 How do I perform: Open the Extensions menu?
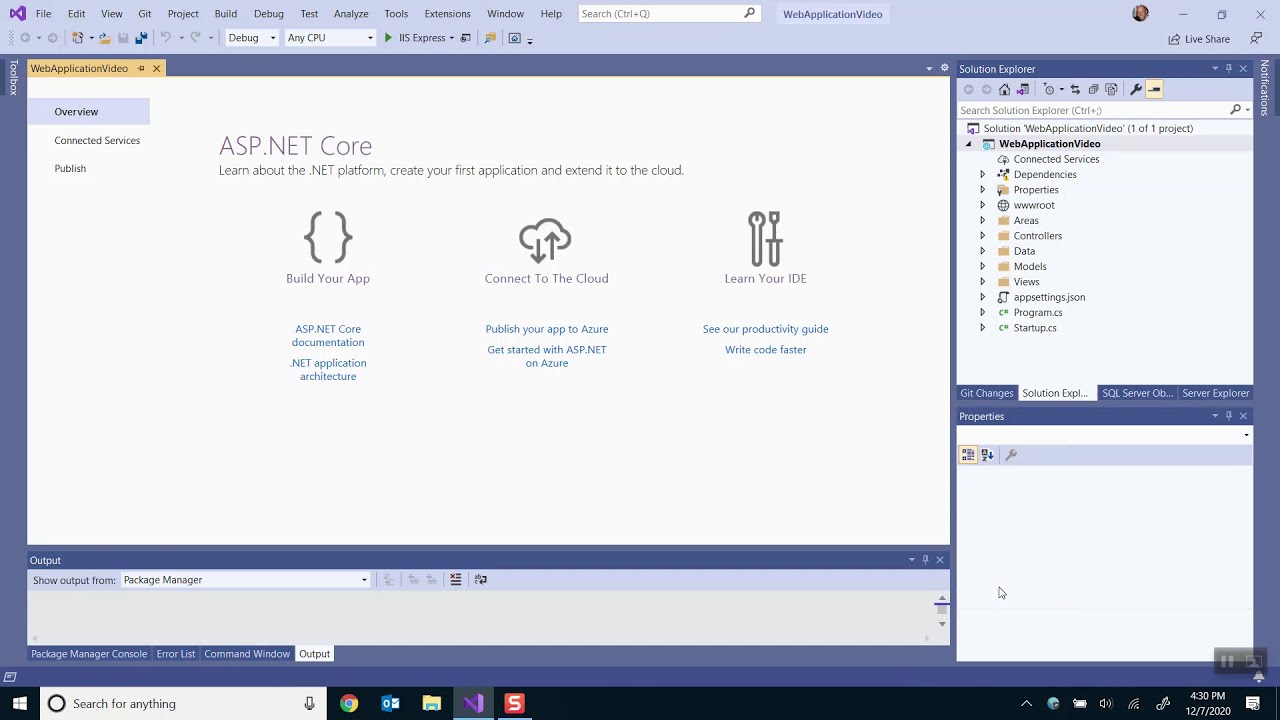click(447, 14)
